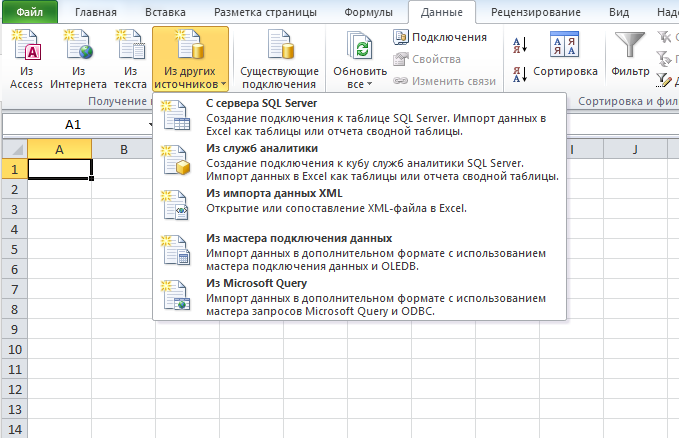
Task: Click the Name Box showing A1
Action: click(72, 125)
